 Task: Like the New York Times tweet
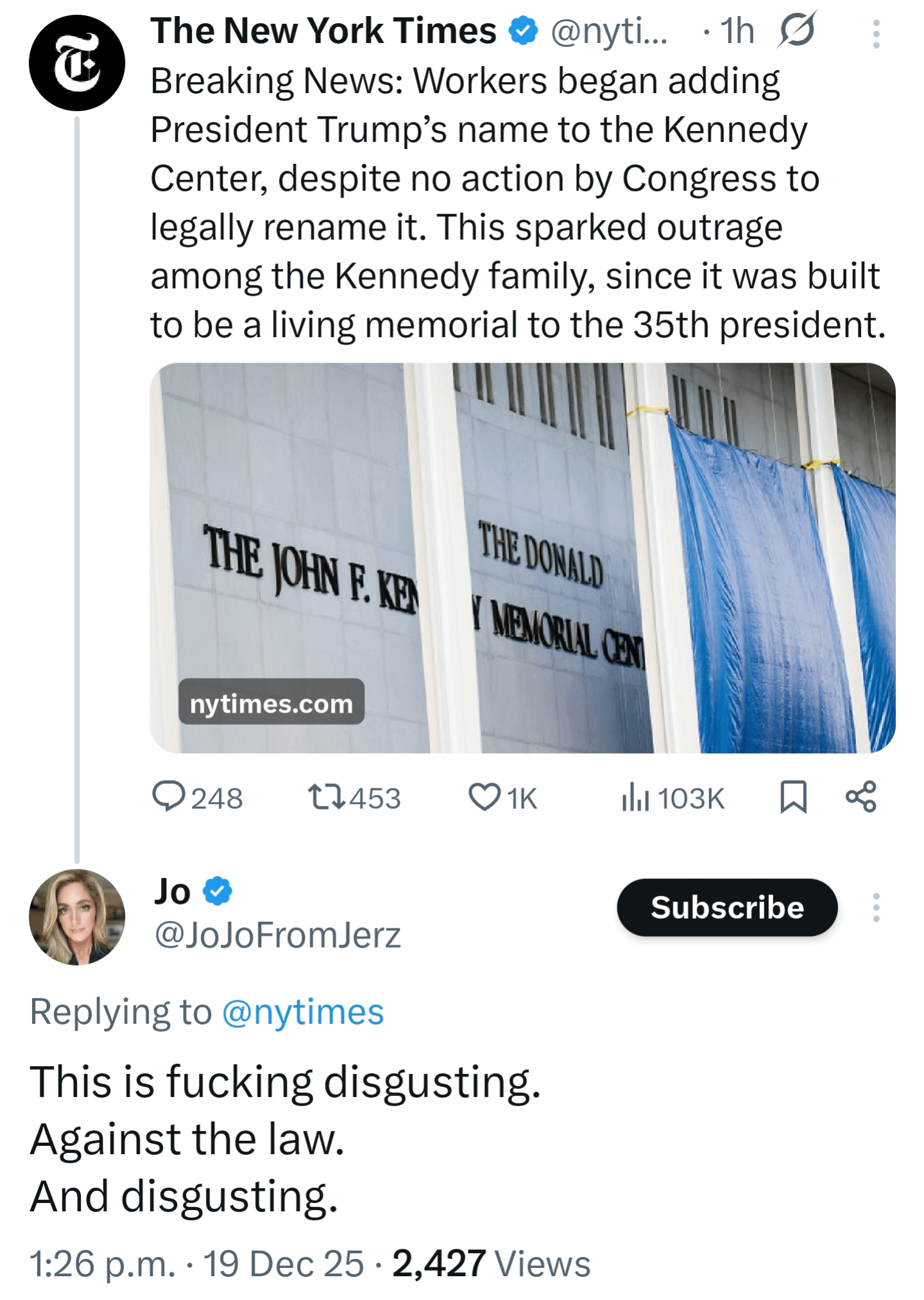pyautogui.click(x=484, y=797)
